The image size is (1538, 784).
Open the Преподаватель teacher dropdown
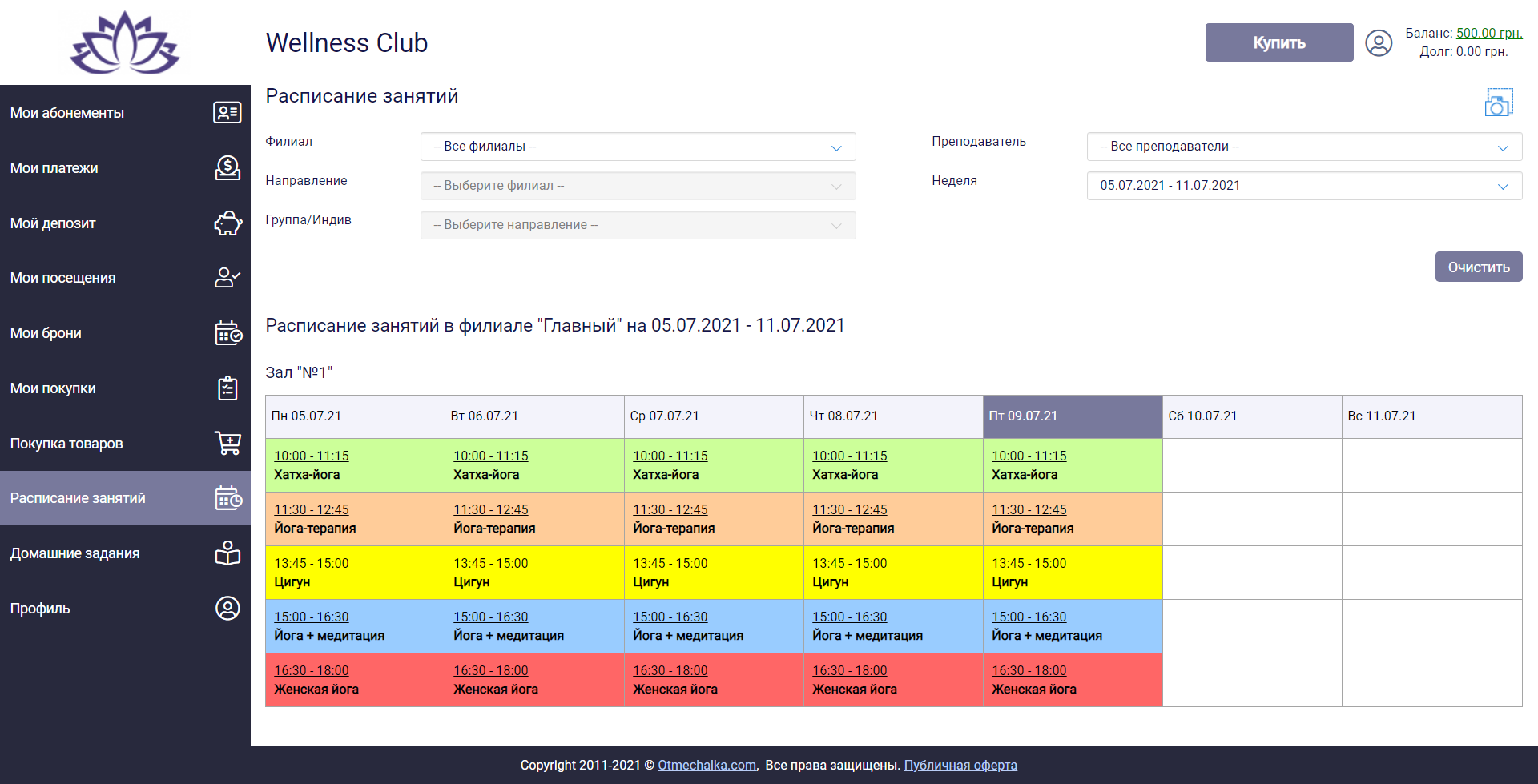(1303, 147)
